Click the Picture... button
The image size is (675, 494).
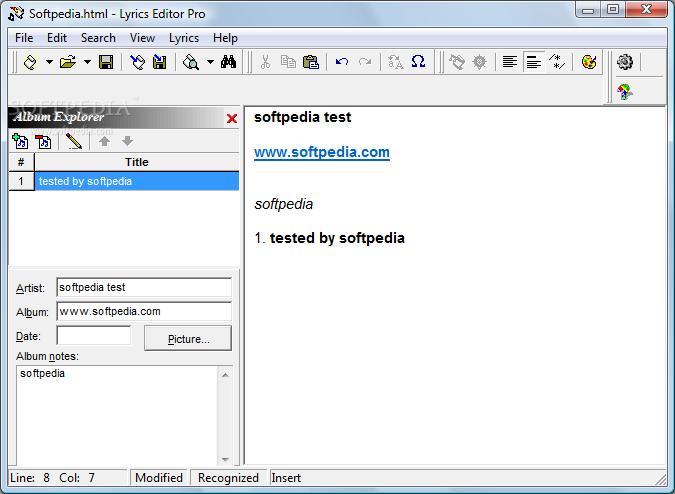click(188, 339)
